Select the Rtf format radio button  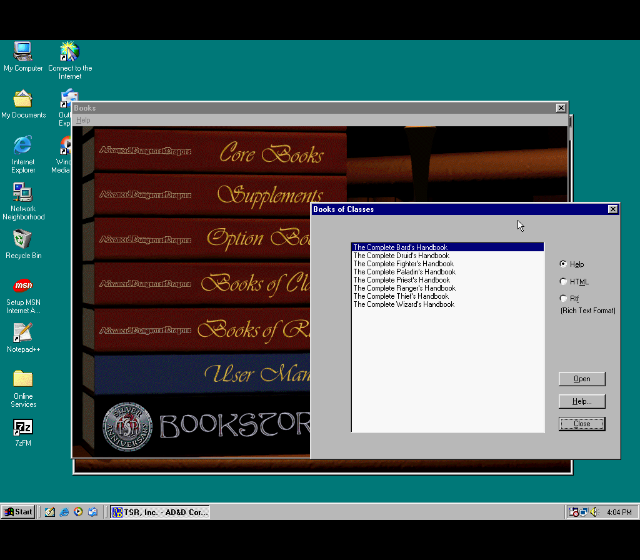point(564,298)
